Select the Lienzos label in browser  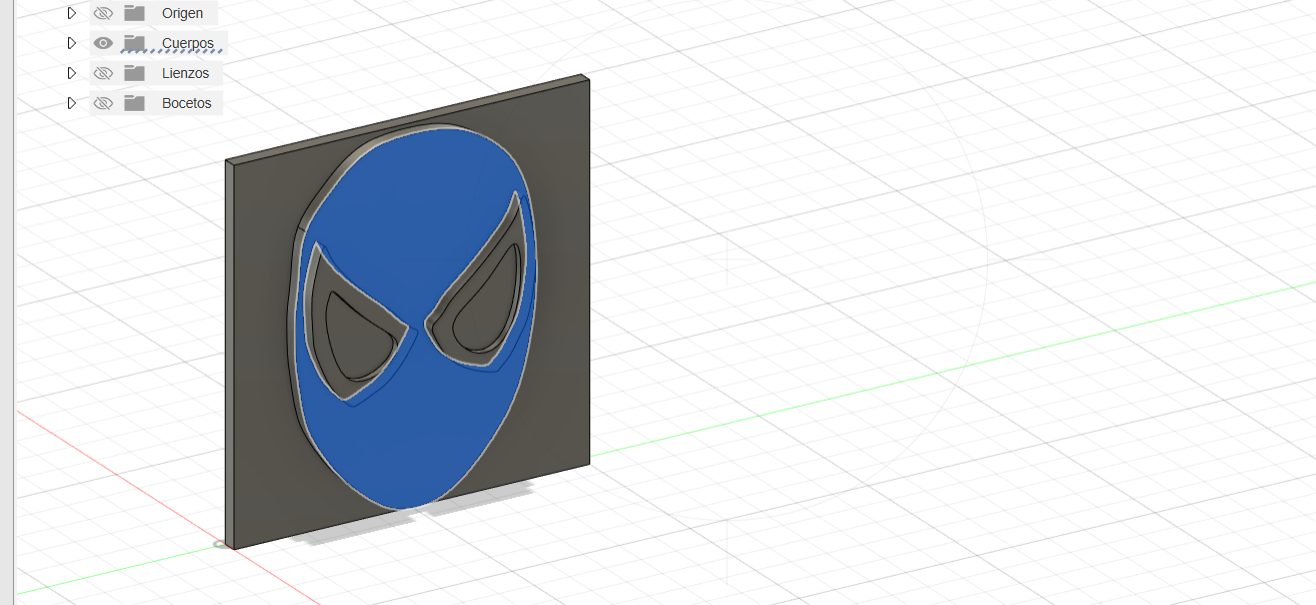(x=185, y=73)
